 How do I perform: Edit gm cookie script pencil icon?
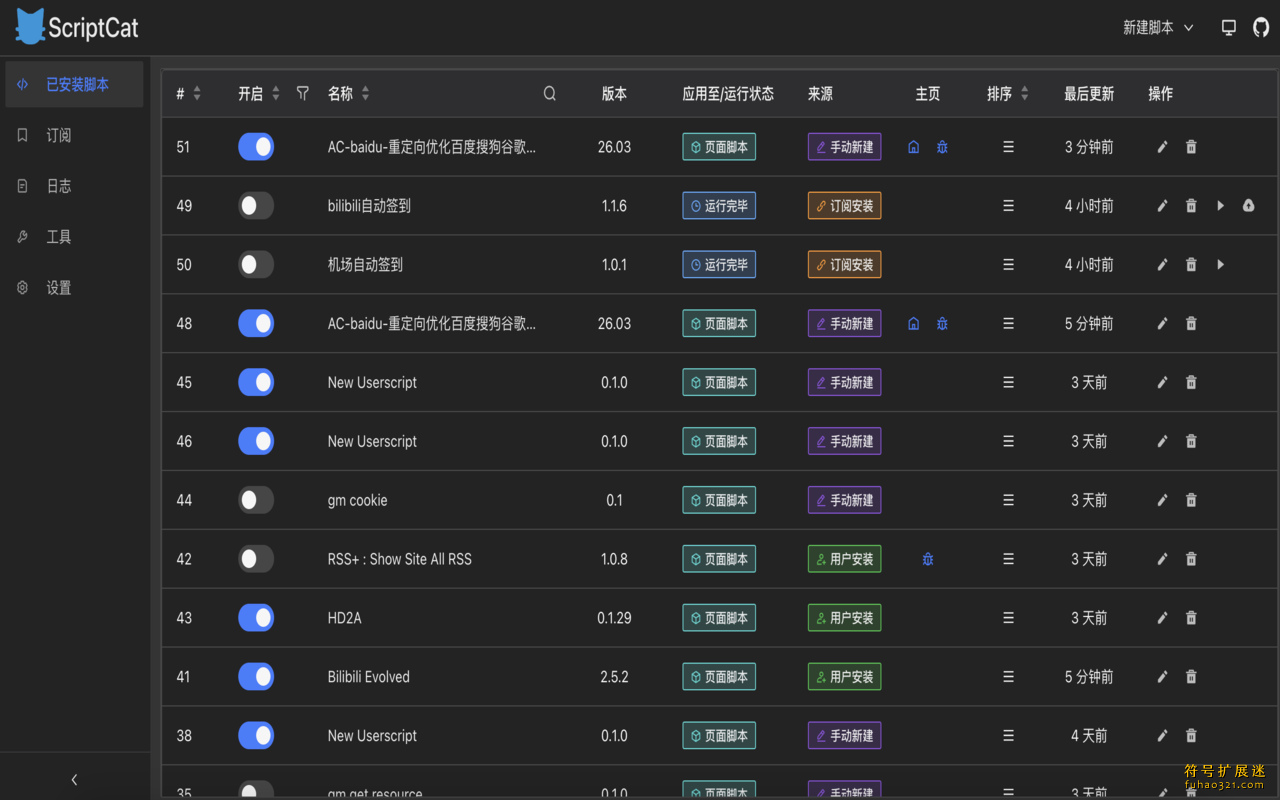(1162, 500)
